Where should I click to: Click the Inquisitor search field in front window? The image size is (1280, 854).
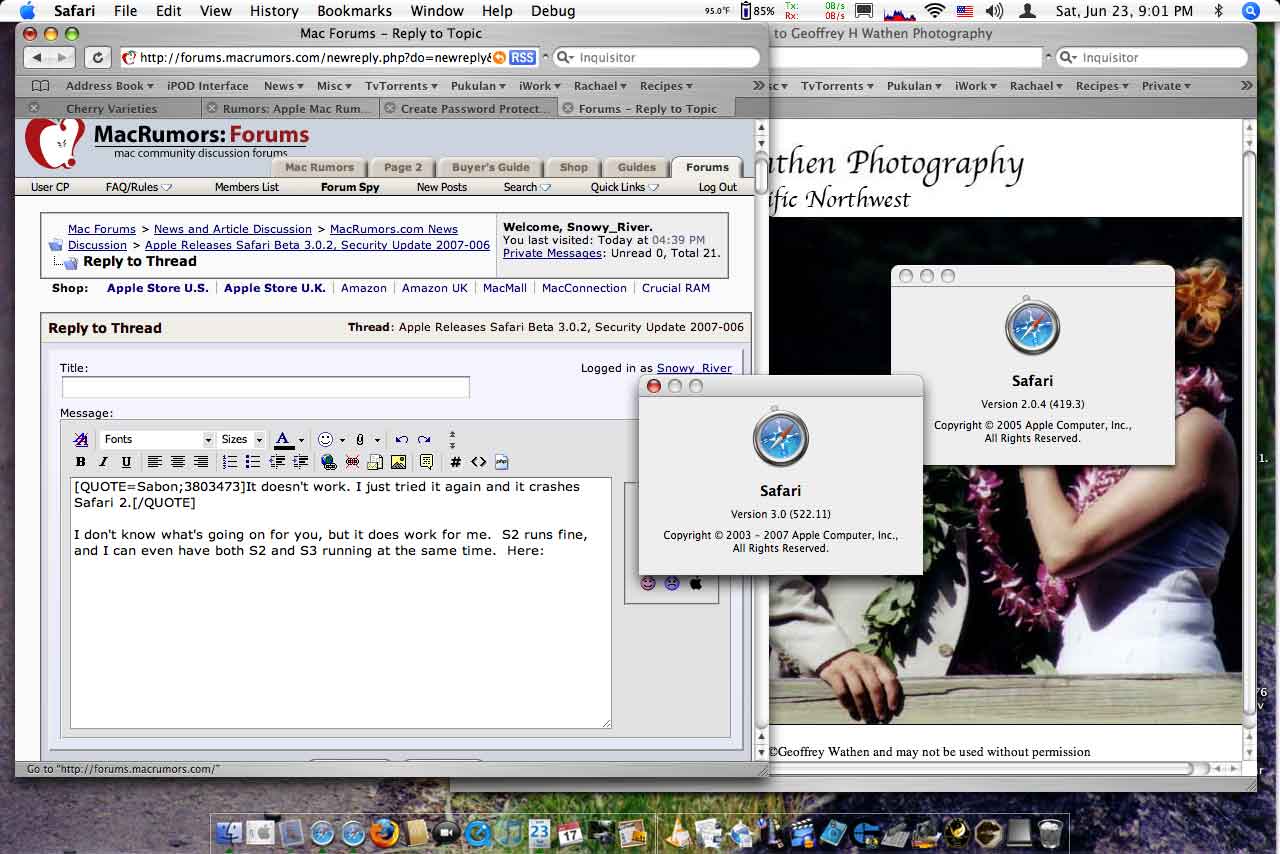point(656,57)
